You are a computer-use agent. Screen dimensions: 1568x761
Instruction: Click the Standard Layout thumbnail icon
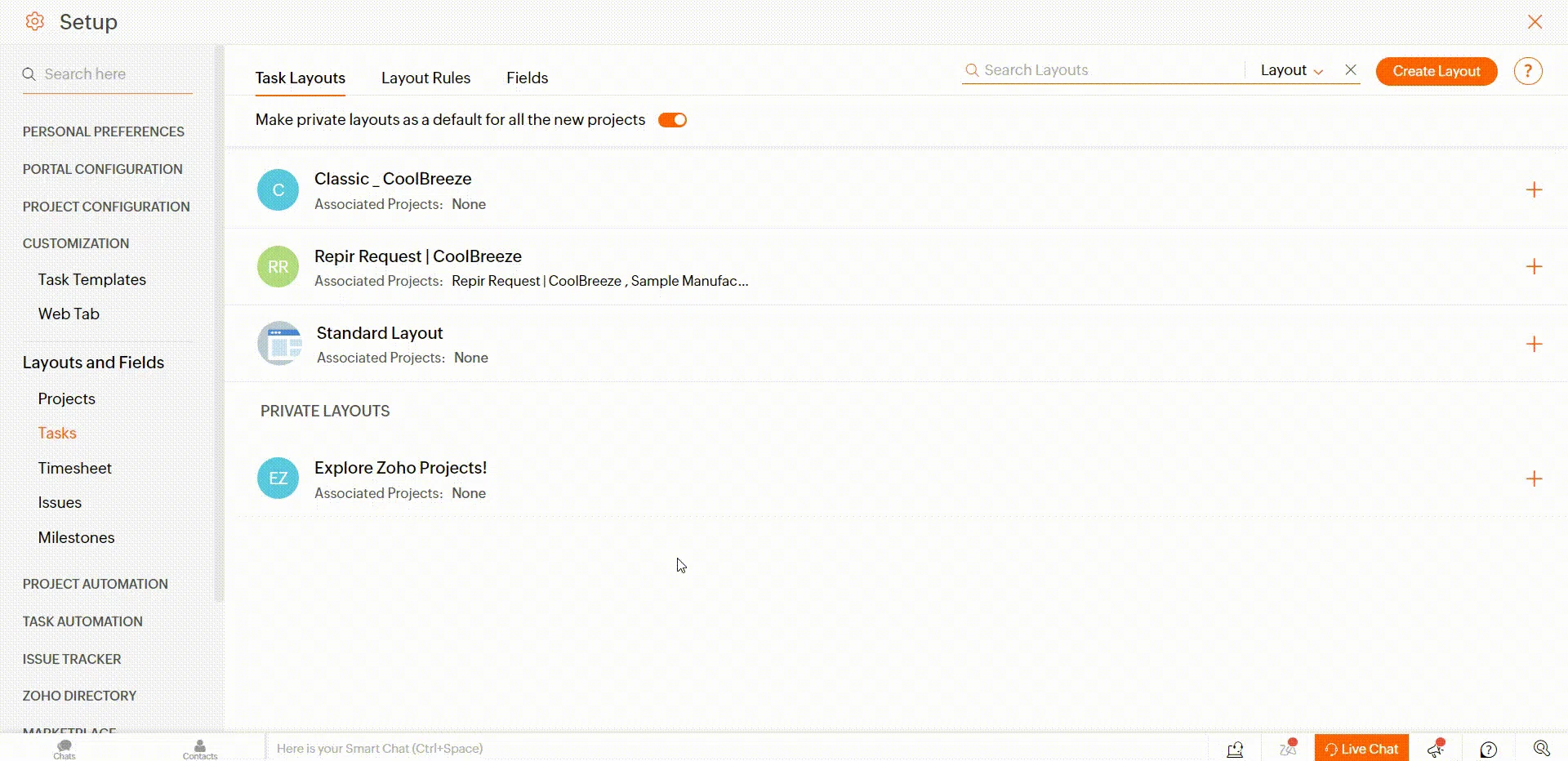tap(279, 344)
